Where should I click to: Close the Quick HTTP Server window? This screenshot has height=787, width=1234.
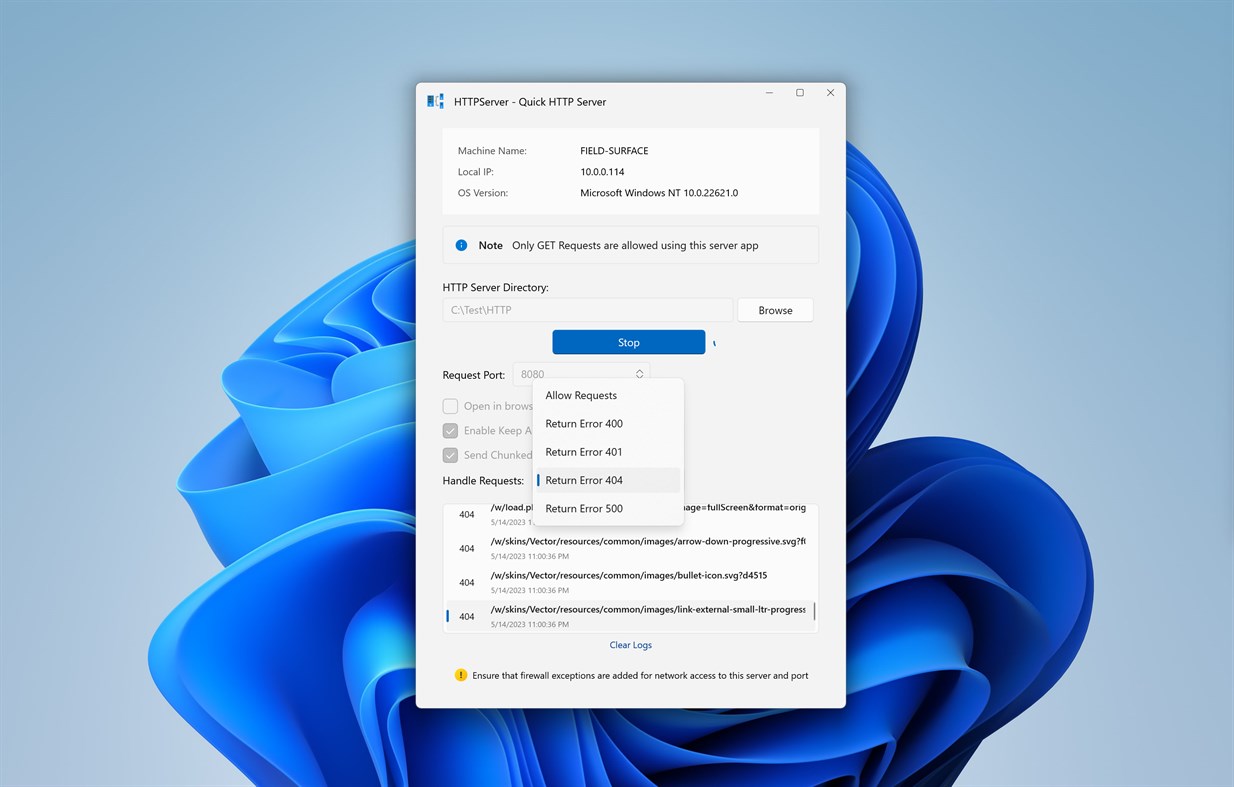point(830,93)
